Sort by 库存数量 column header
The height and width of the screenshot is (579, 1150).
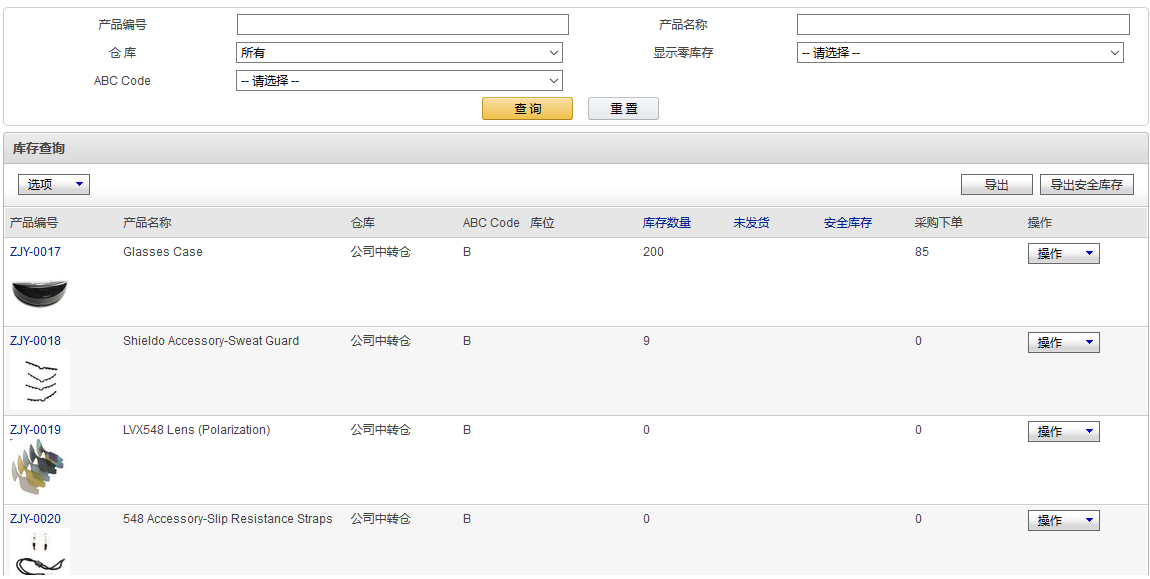666,223
